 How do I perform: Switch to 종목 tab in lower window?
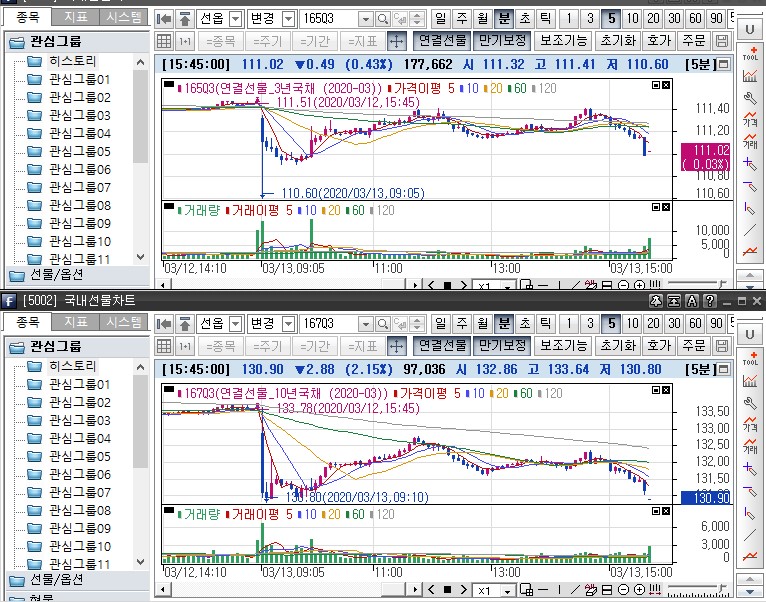pos(27,322)
